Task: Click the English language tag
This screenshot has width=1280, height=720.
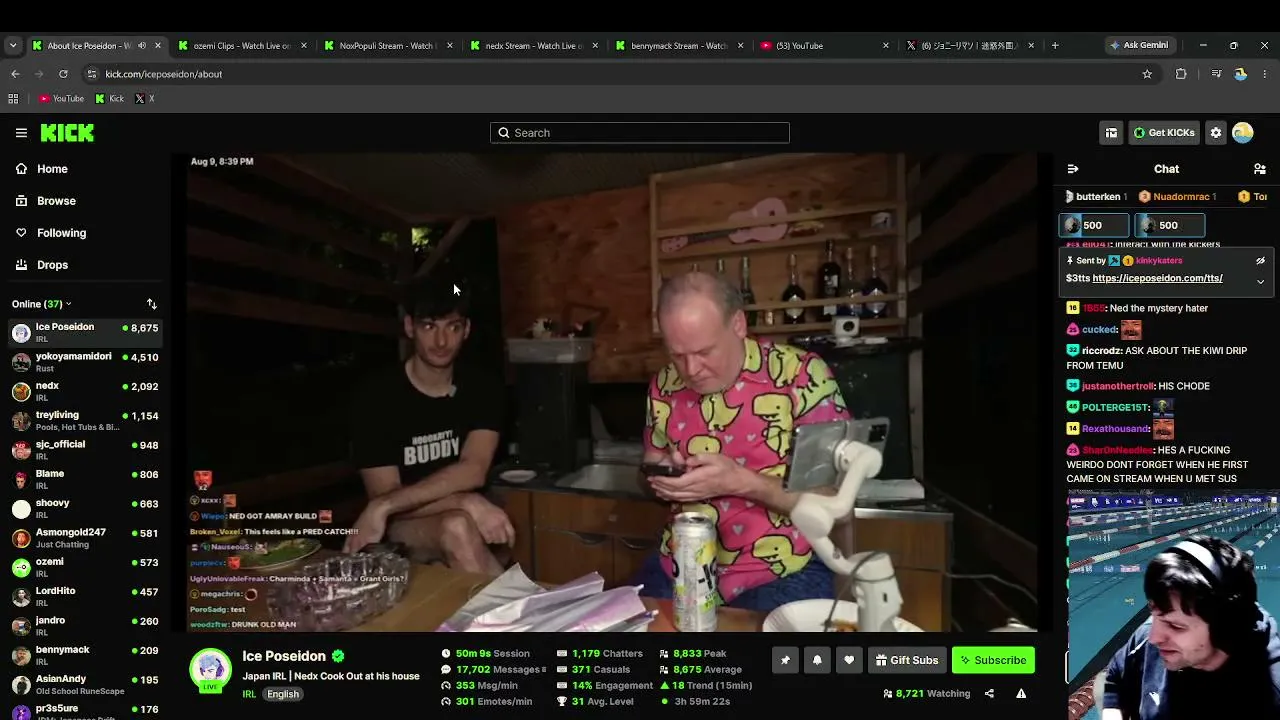Action: [283, 694]
